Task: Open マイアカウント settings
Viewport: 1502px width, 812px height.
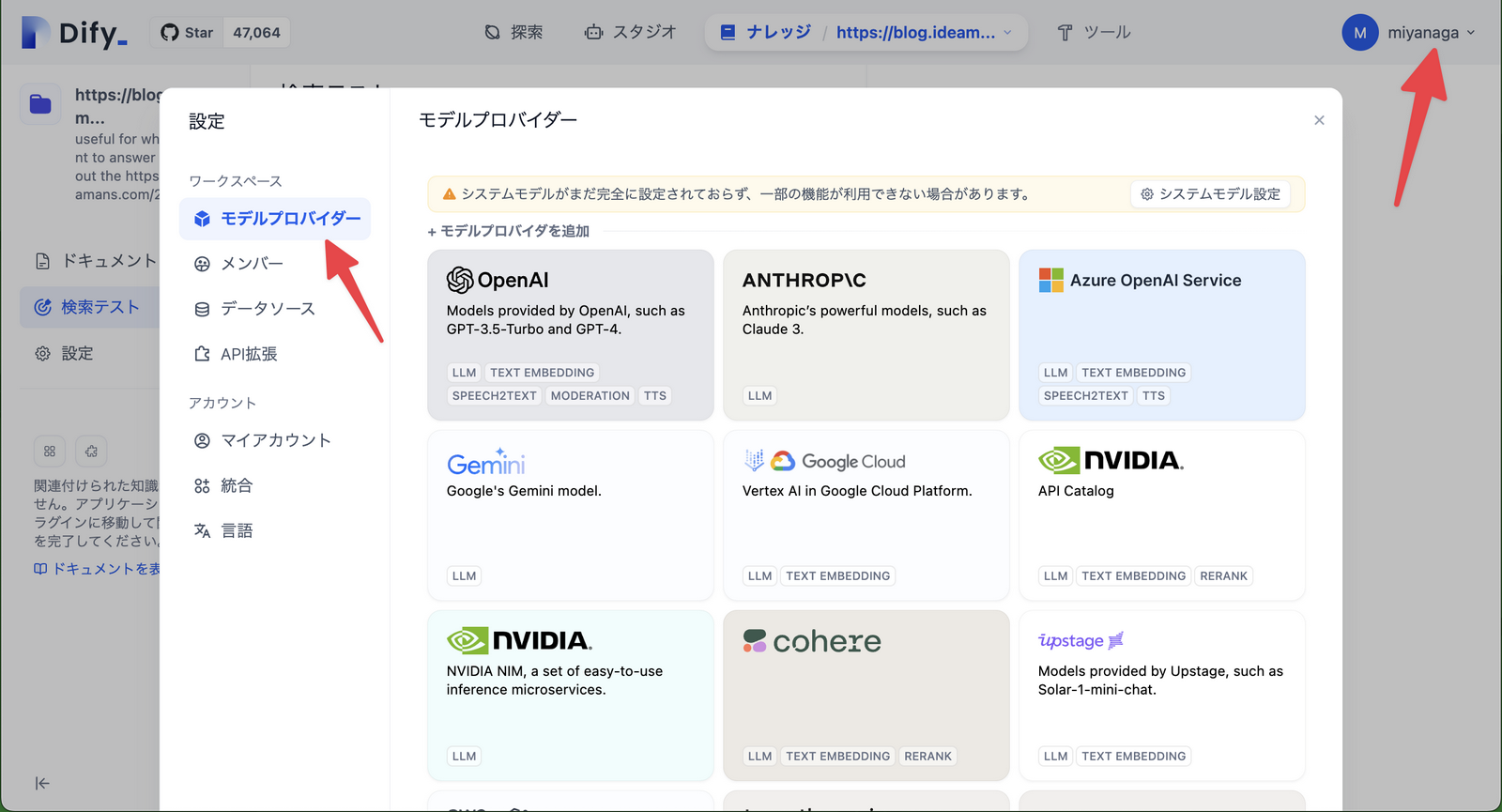Action: click(275, 440)
